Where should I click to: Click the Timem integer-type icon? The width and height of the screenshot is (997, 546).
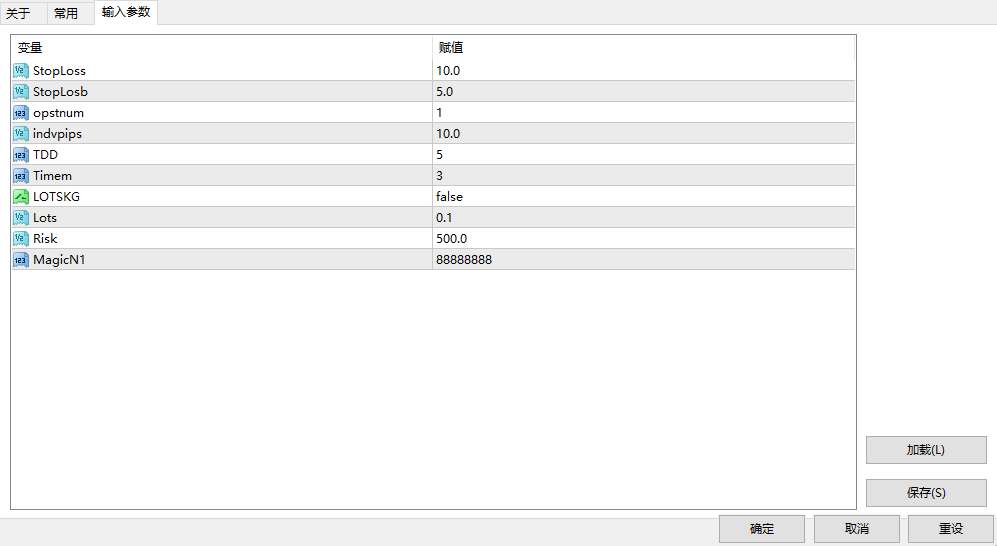[x=21, y=176]
